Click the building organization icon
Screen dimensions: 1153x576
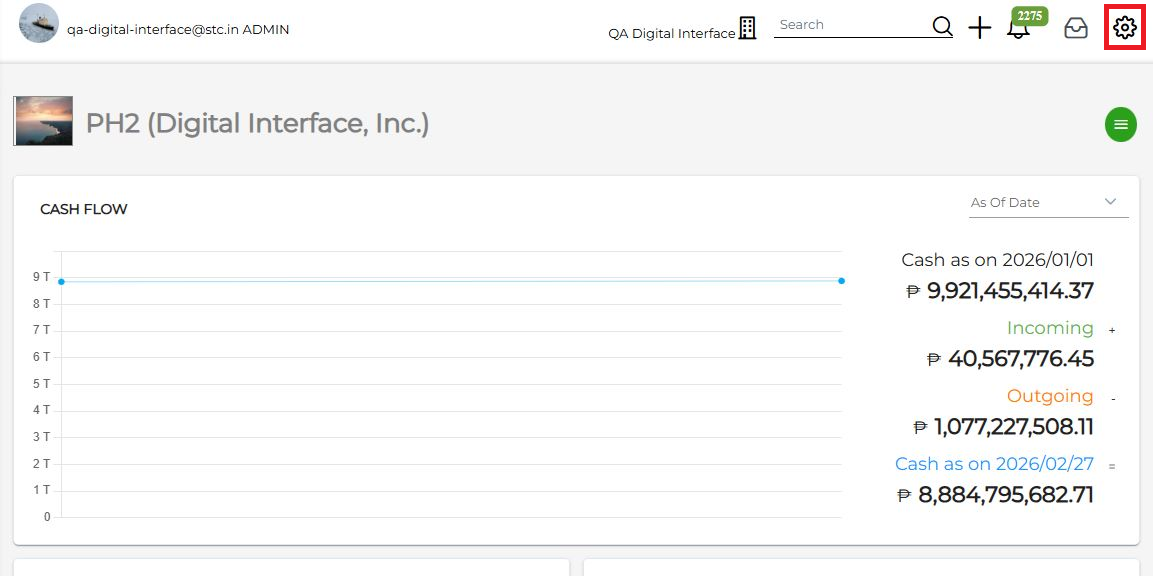pyautogui.click(x=747, y=28)
